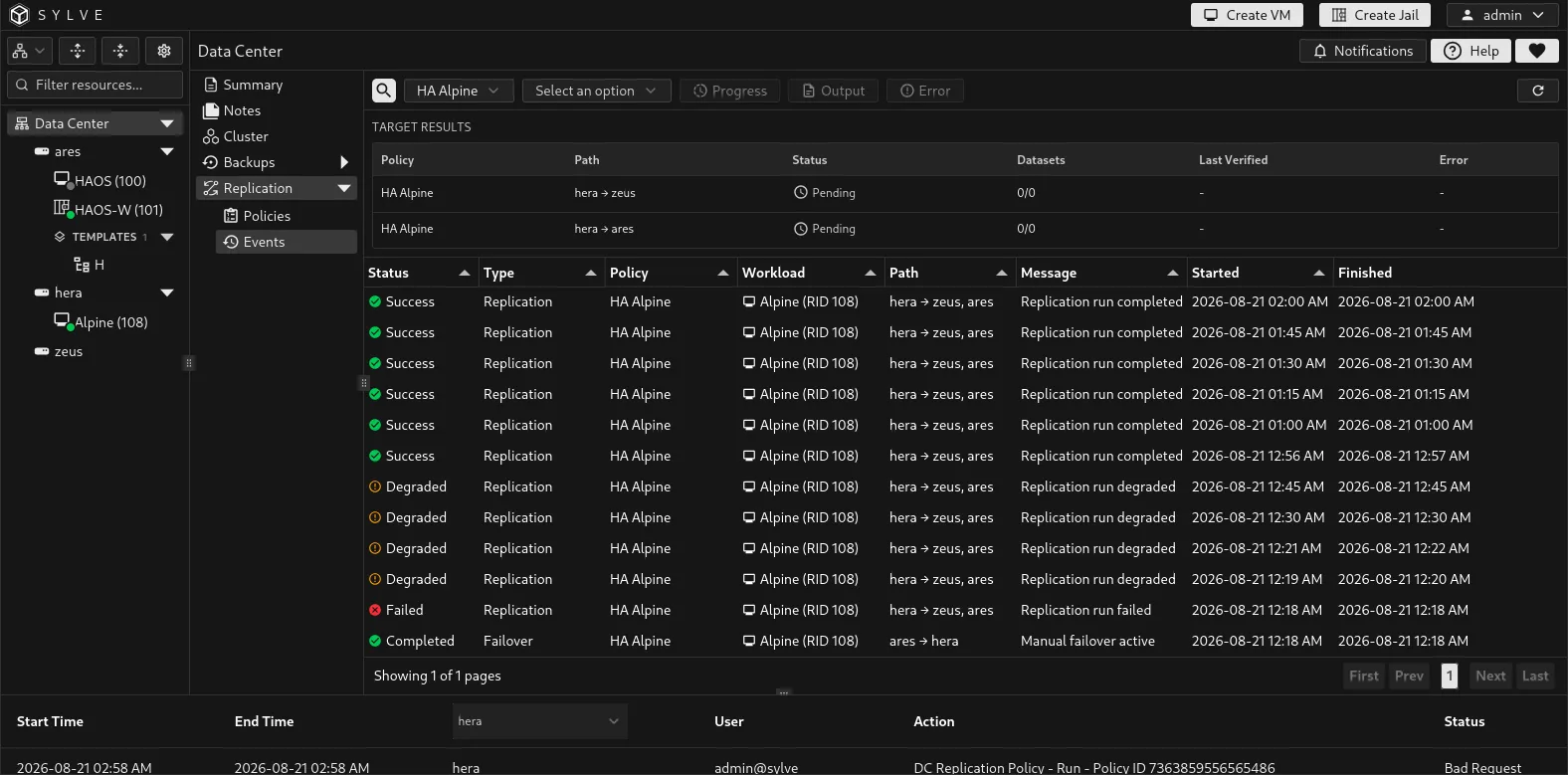The image size is (1568, 775).
Task: Open Notifications
Action: [x=1363, y=51]
